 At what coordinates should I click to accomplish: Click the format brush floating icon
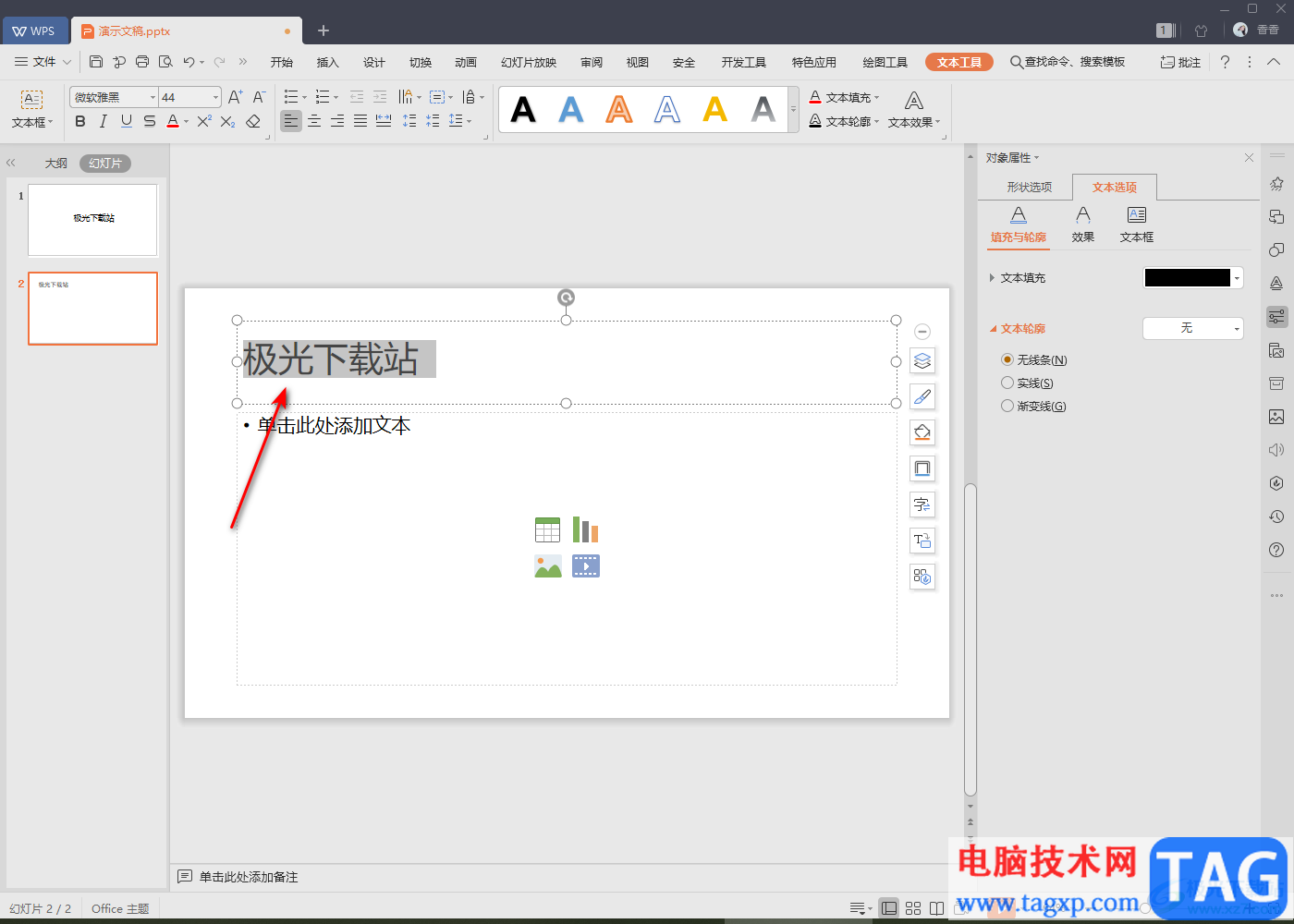922,396
